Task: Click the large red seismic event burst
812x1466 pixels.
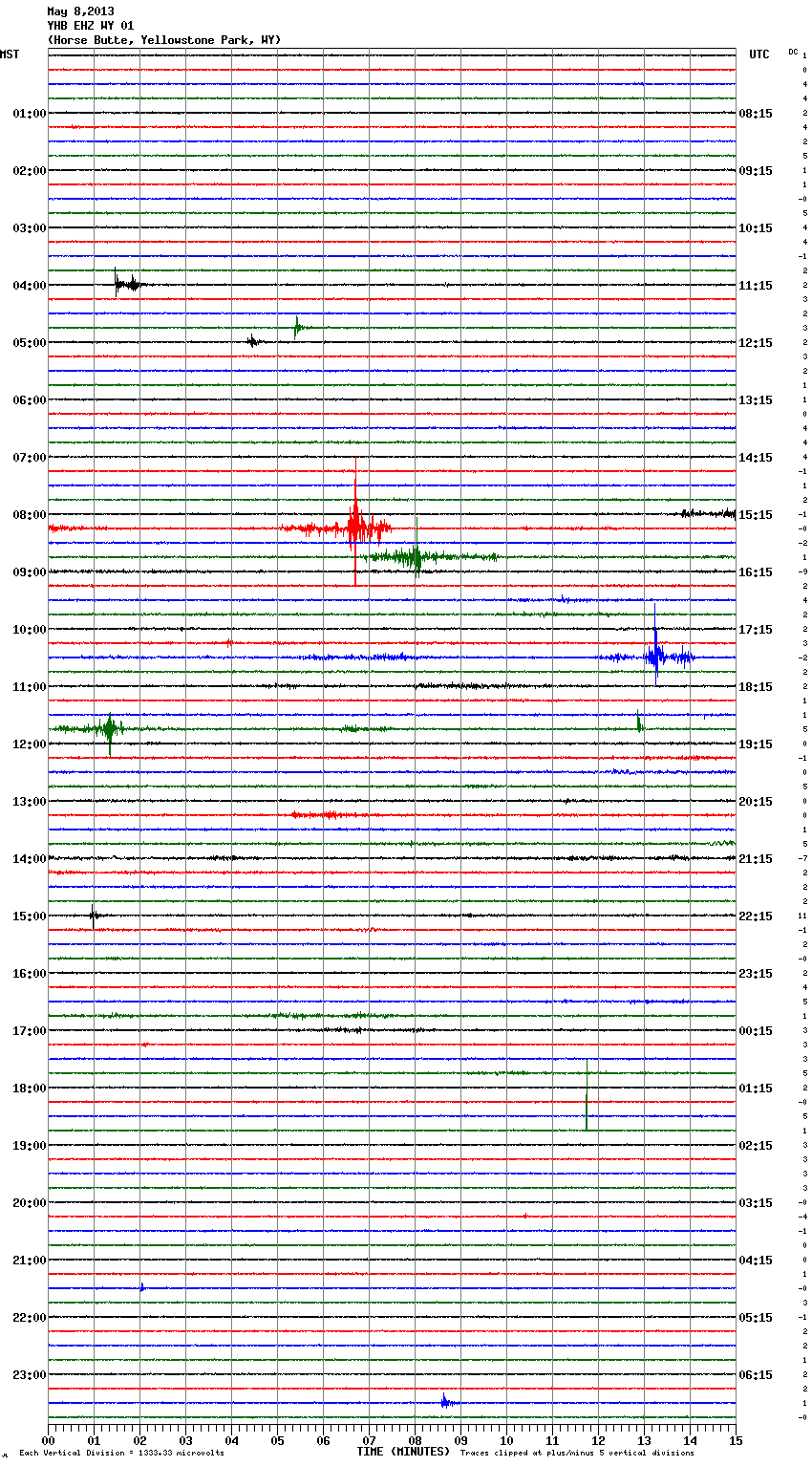Action: [x=355, y=526]
